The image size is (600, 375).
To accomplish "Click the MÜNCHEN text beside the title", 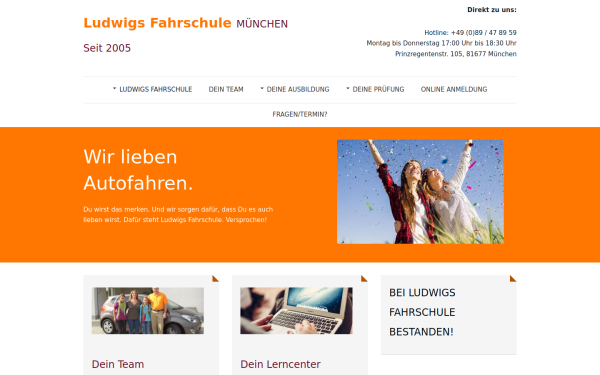I will point(262,24).
